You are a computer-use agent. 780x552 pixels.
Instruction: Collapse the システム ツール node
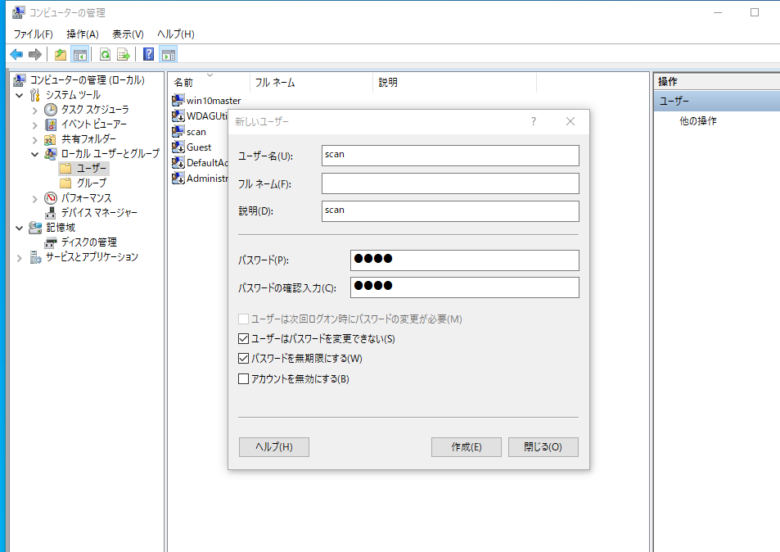19,95
